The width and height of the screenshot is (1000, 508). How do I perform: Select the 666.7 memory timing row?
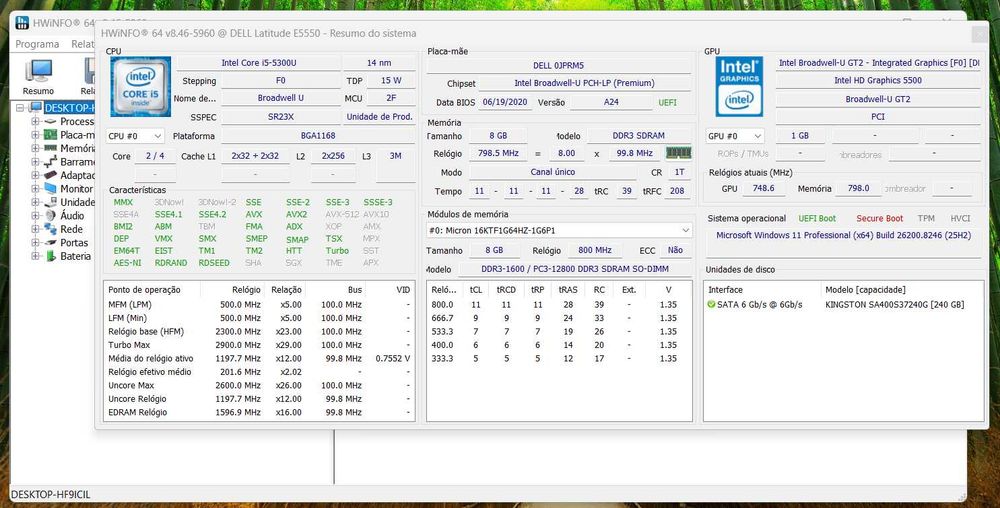pos(559,318)
